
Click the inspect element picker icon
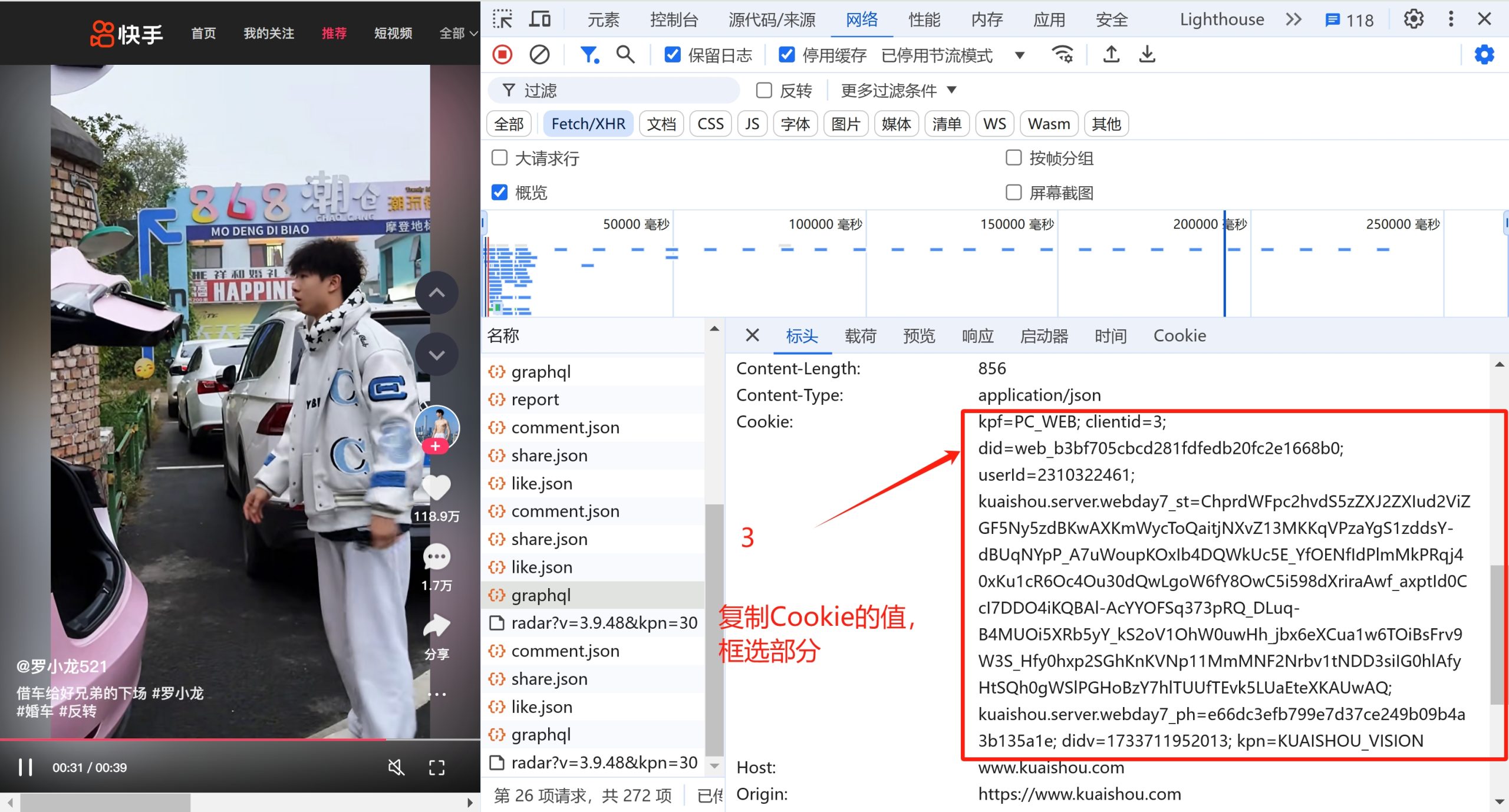(x=502, y=19)
